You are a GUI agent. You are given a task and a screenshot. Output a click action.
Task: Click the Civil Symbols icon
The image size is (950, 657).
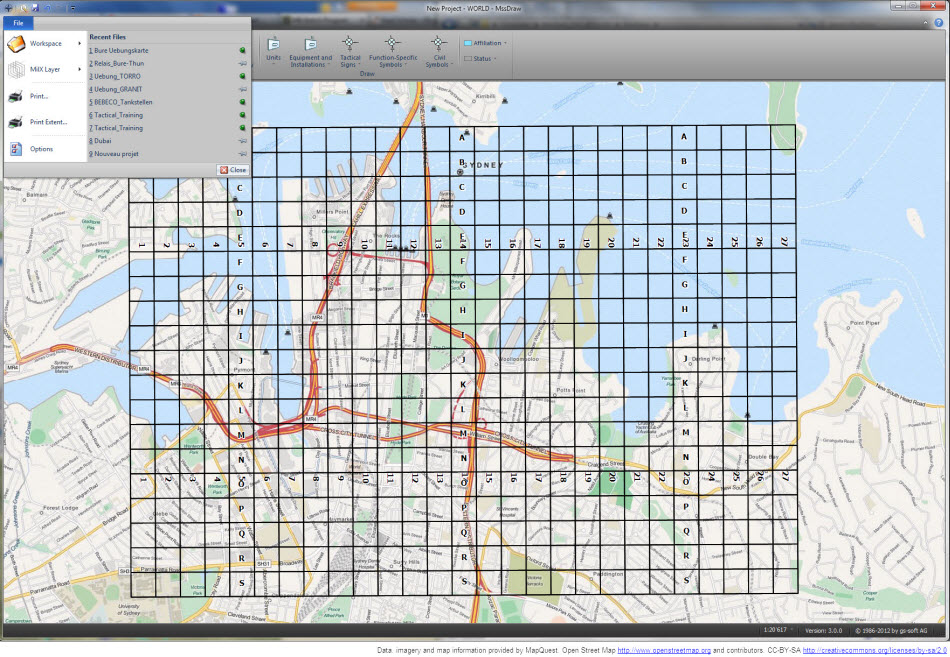pyautogui.click(x=437, y=44)
